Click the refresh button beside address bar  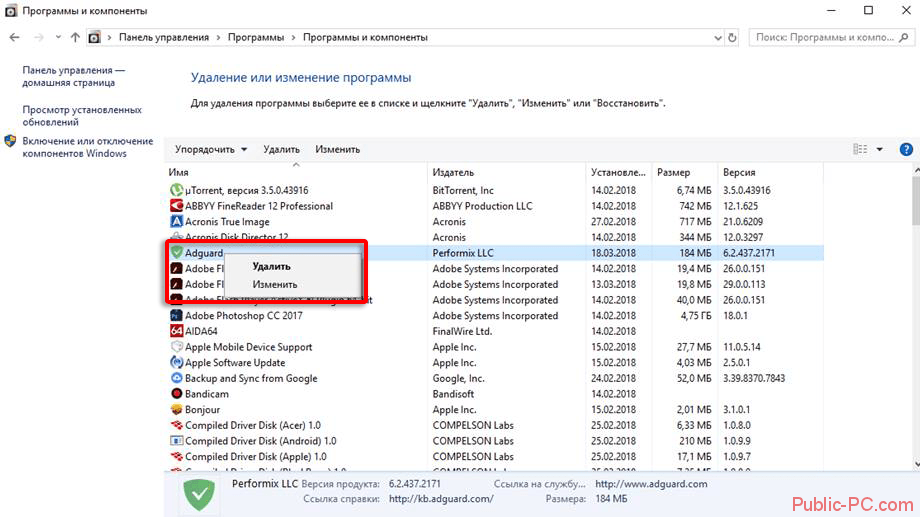[733, 37]
